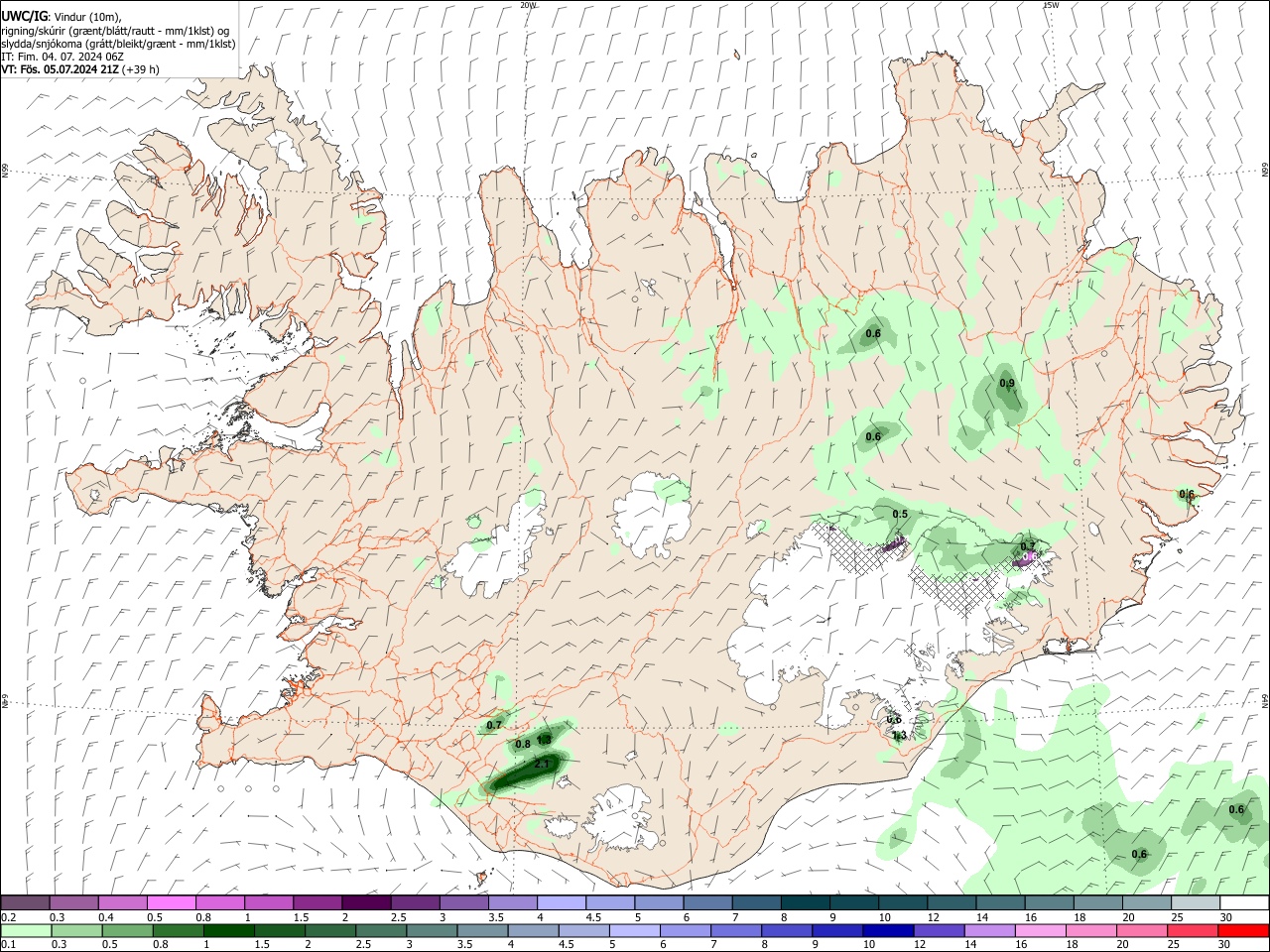This screenshot has width=1270, height=952.
Task: Click the white upper swatch after 30
Action: pos(1245,903)
